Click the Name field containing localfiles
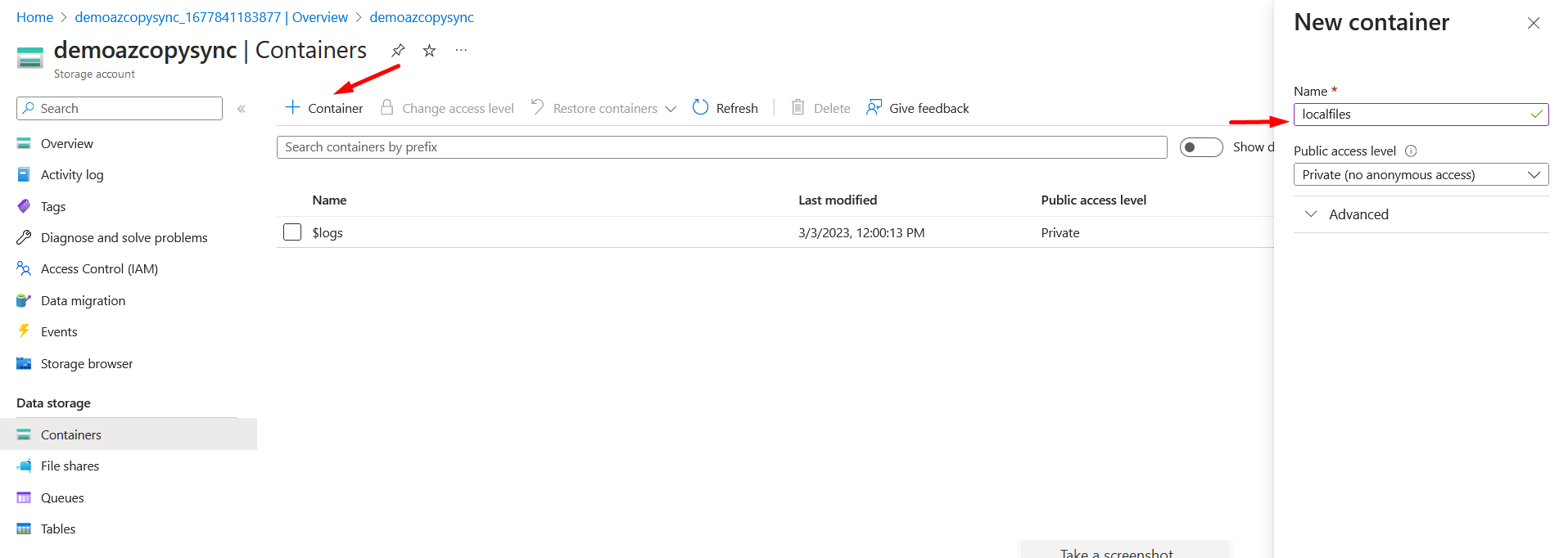The width and height of the screenshot is (1568, 558). [1421, 115]
